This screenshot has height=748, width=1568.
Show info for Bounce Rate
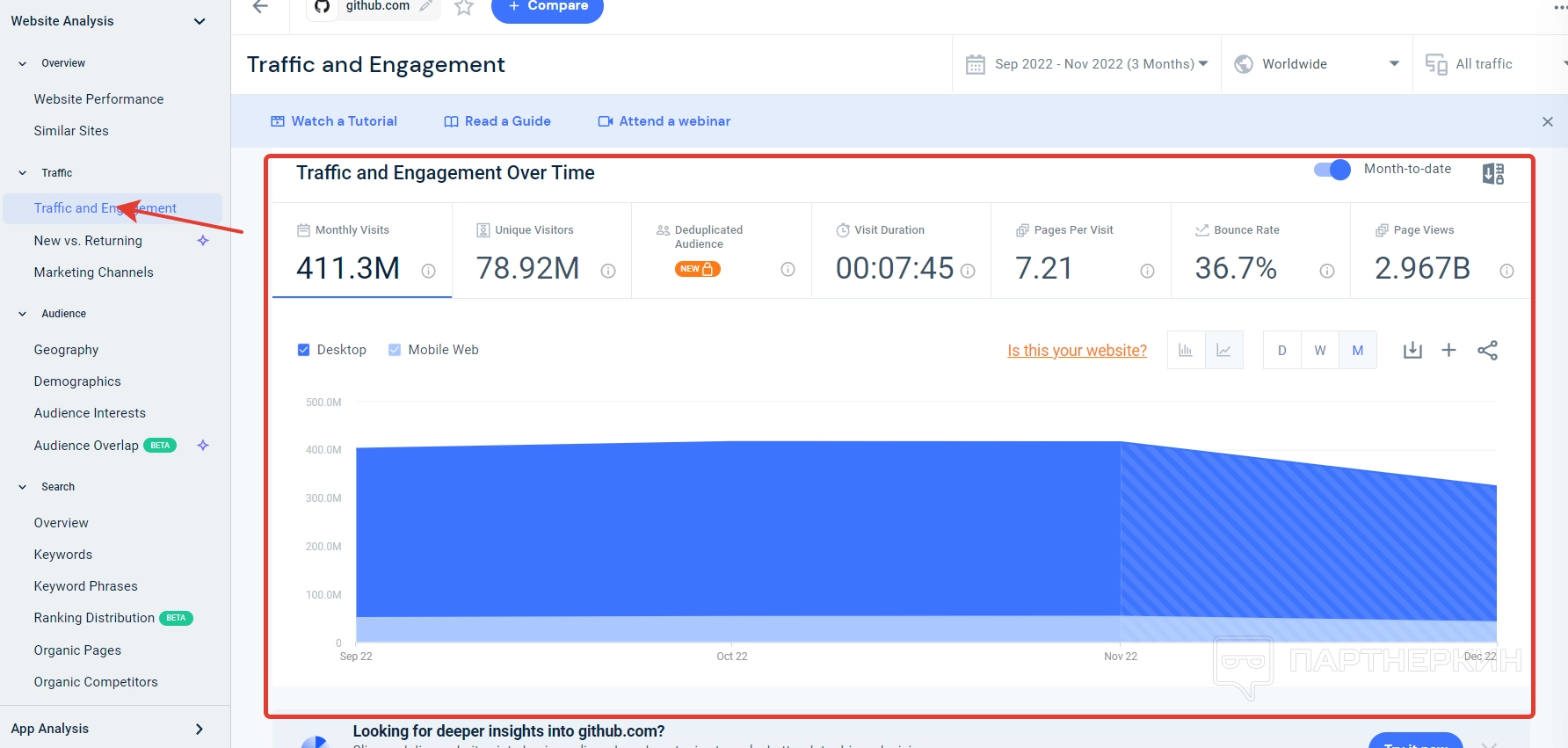(1327, 271)
